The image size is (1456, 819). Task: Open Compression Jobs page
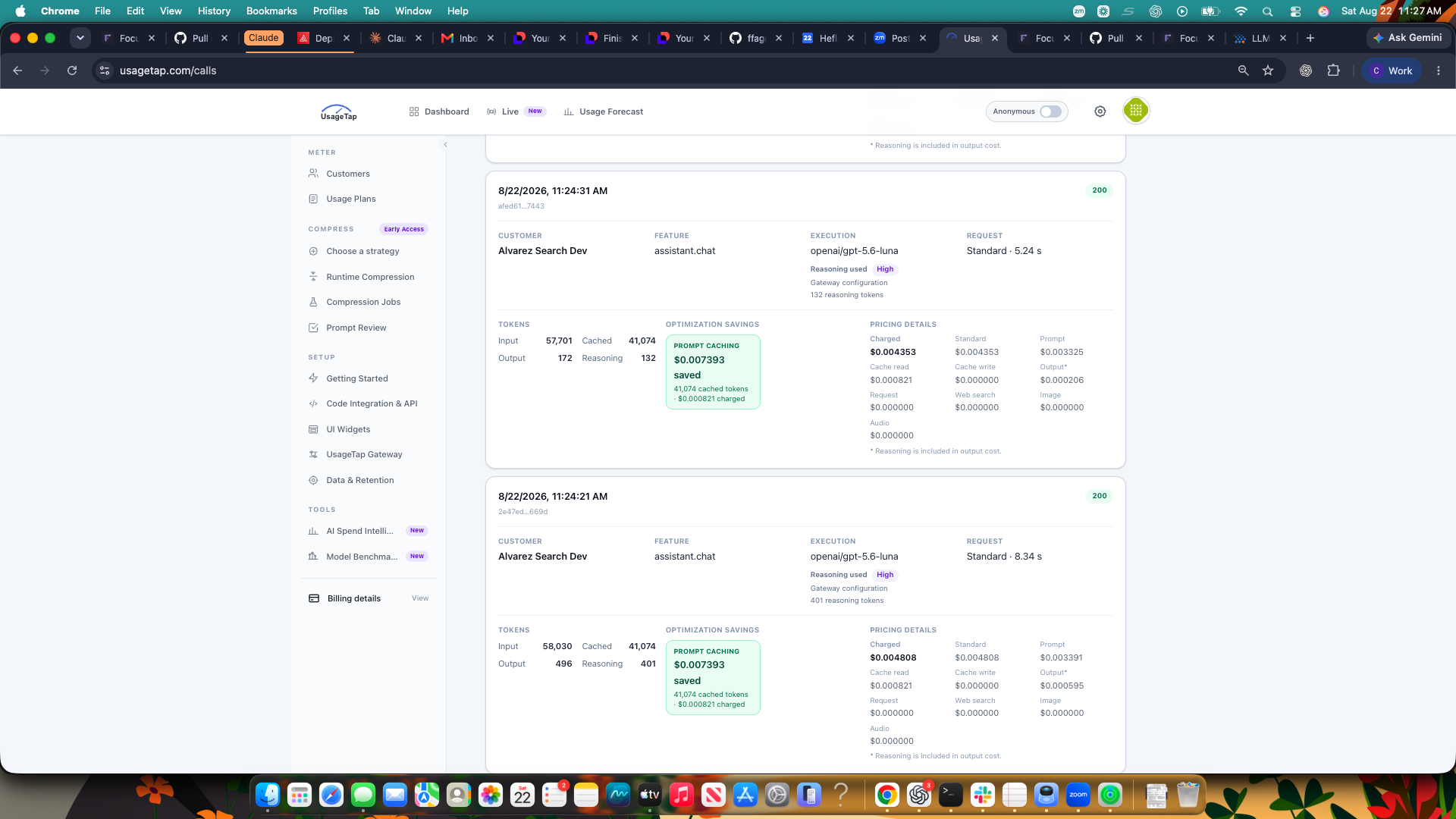coord(363,302)
